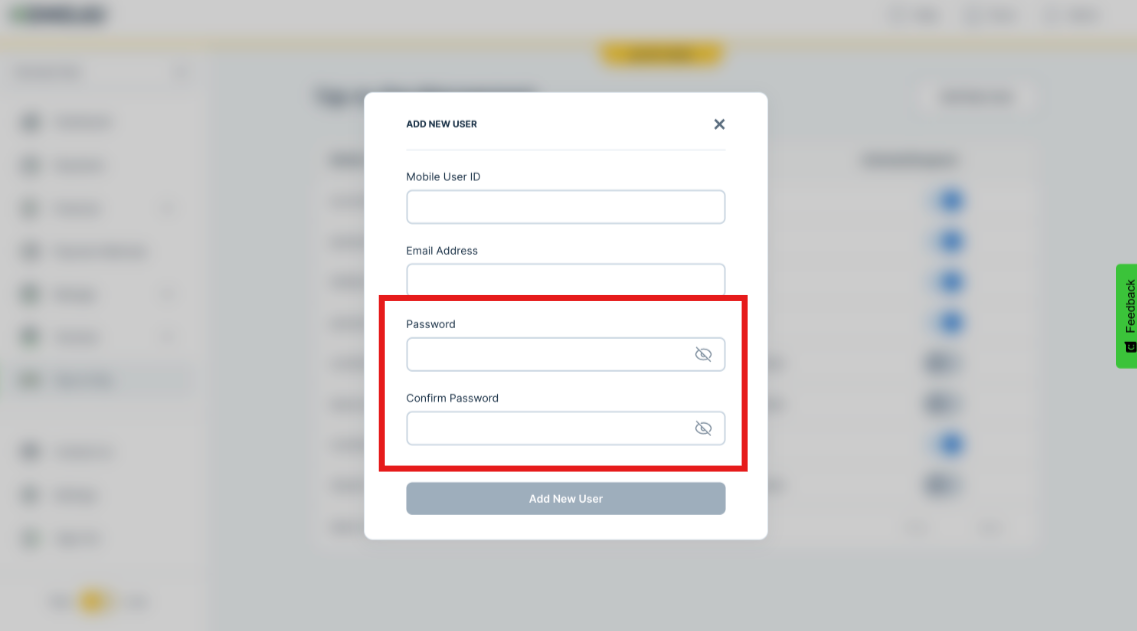This screenshot has width=1137, height=631.
Task: Click the small icon on the Feedback tab
Action: 1130,347
